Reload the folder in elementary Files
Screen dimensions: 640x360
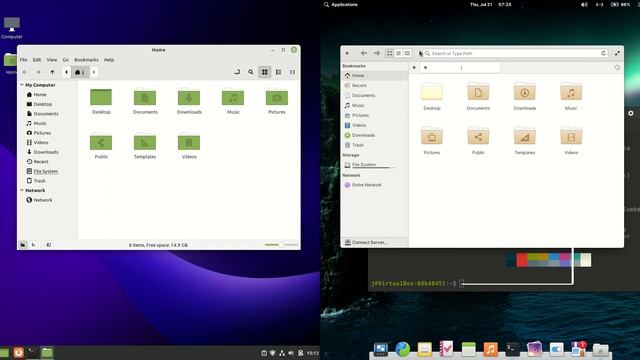tap(603, 53)
